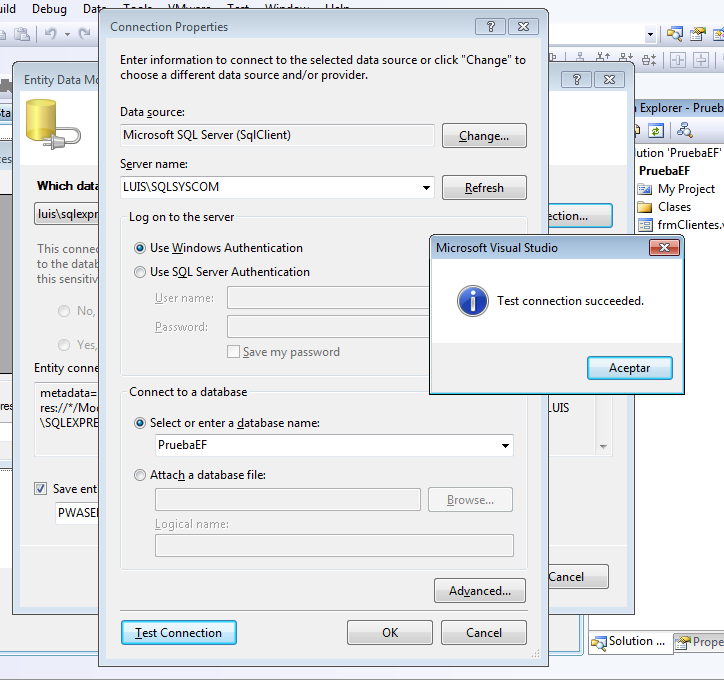
Task: Click Refresh icon in Solution Explorer toolbar
Action: 656,131
